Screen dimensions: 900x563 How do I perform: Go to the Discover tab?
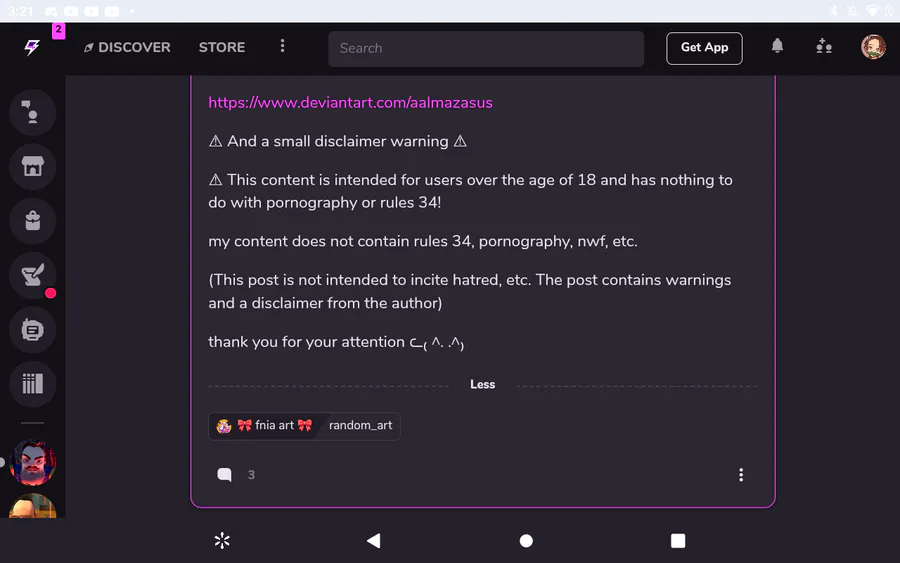(x=127, y=47)
